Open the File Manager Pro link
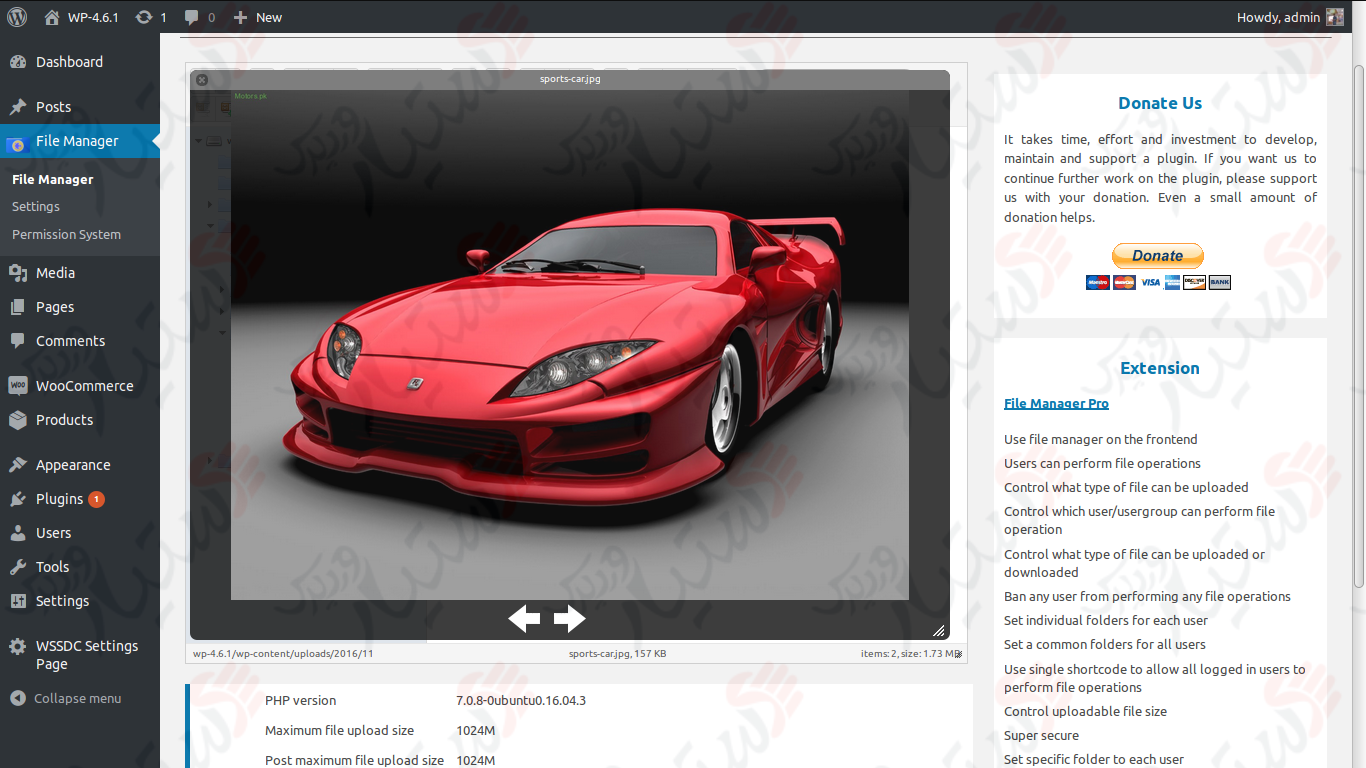 coord(1056,404)
